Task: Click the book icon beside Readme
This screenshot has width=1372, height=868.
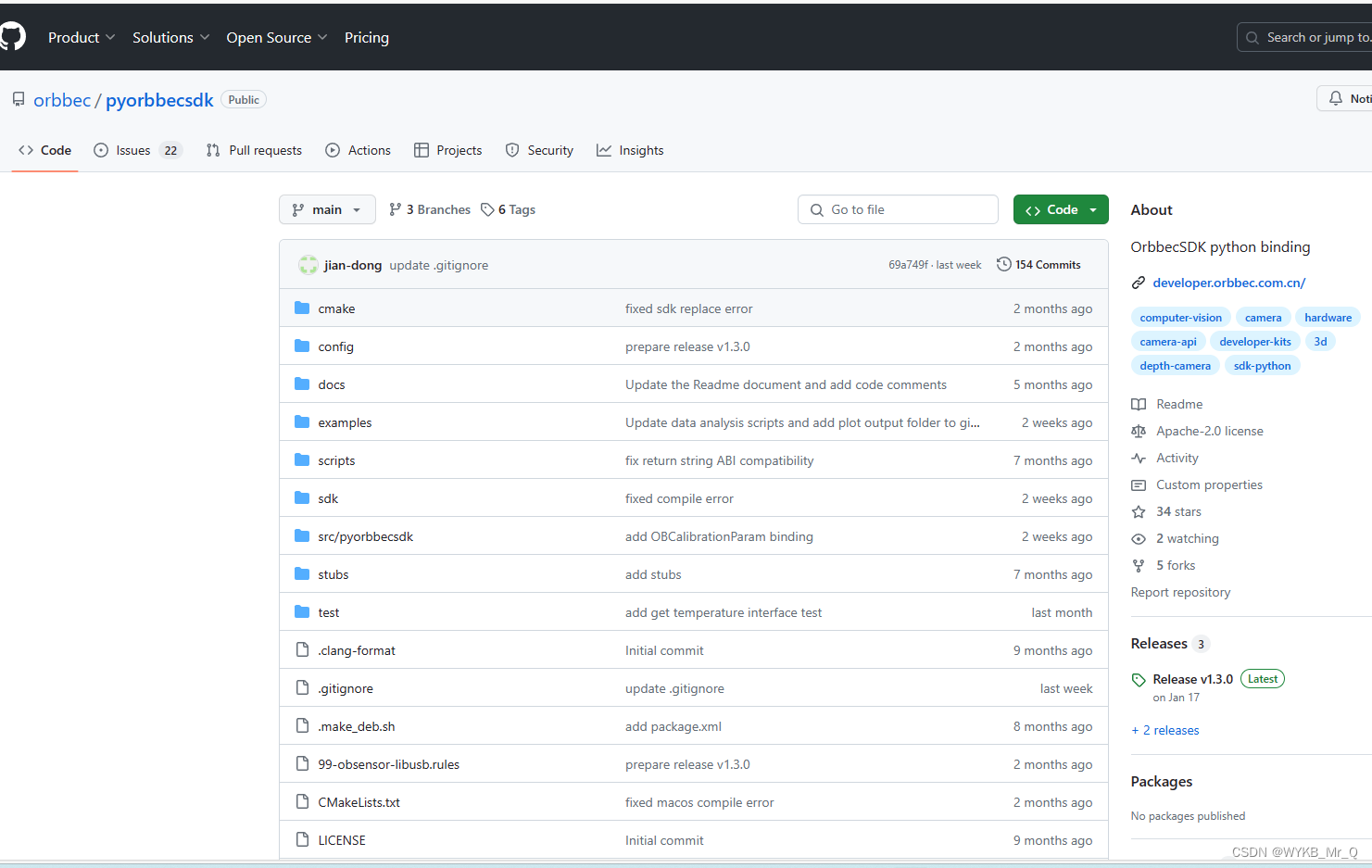Action: pyautogui.click(x=1139, y=404)
